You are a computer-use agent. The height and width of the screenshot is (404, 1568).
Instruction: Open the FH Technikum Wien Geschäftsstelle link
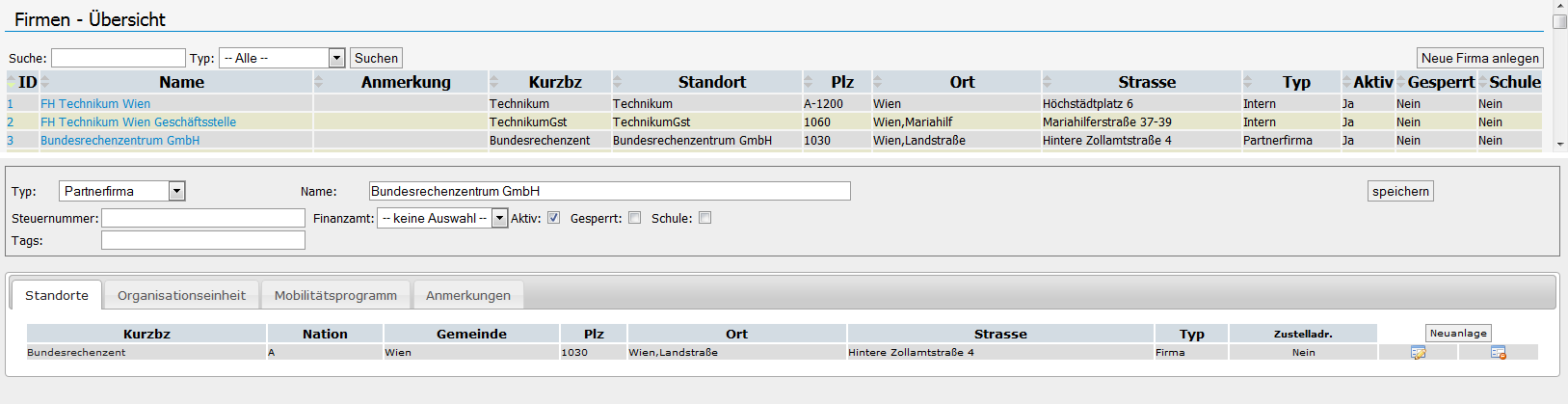[138, 122]
